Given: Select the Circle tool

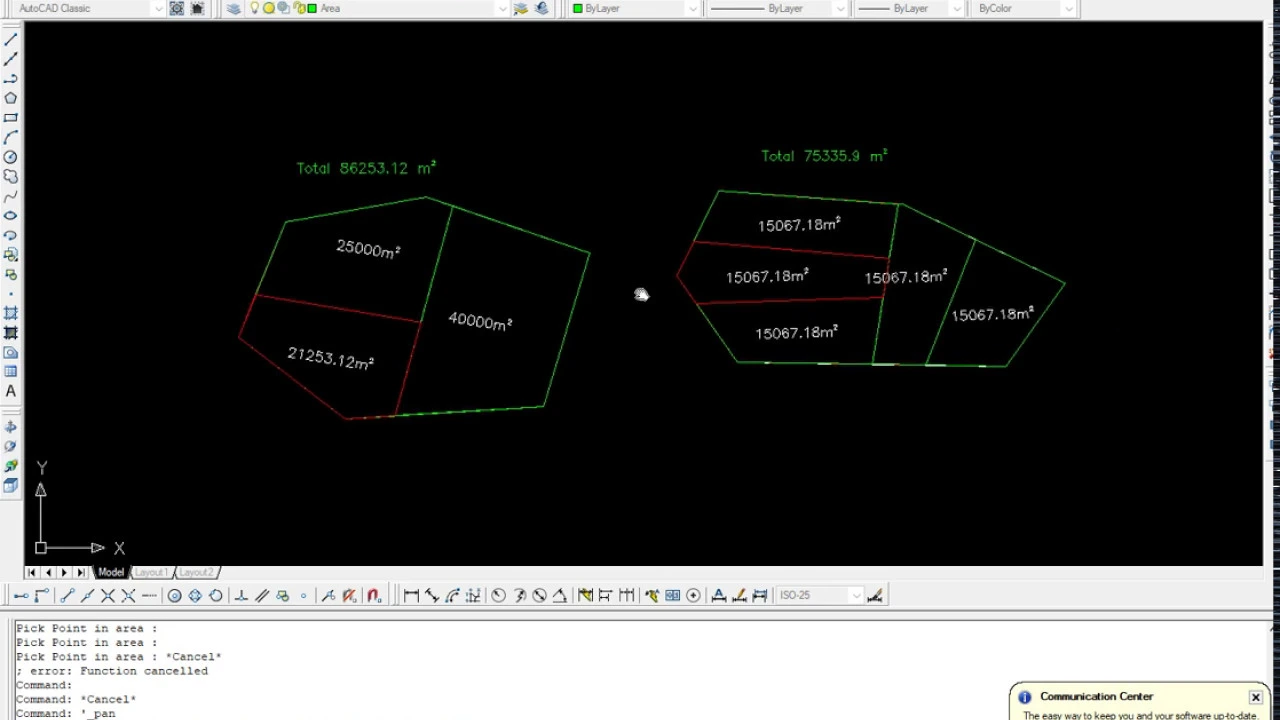Looking at the screenshot, I should [x=11, y=157].
